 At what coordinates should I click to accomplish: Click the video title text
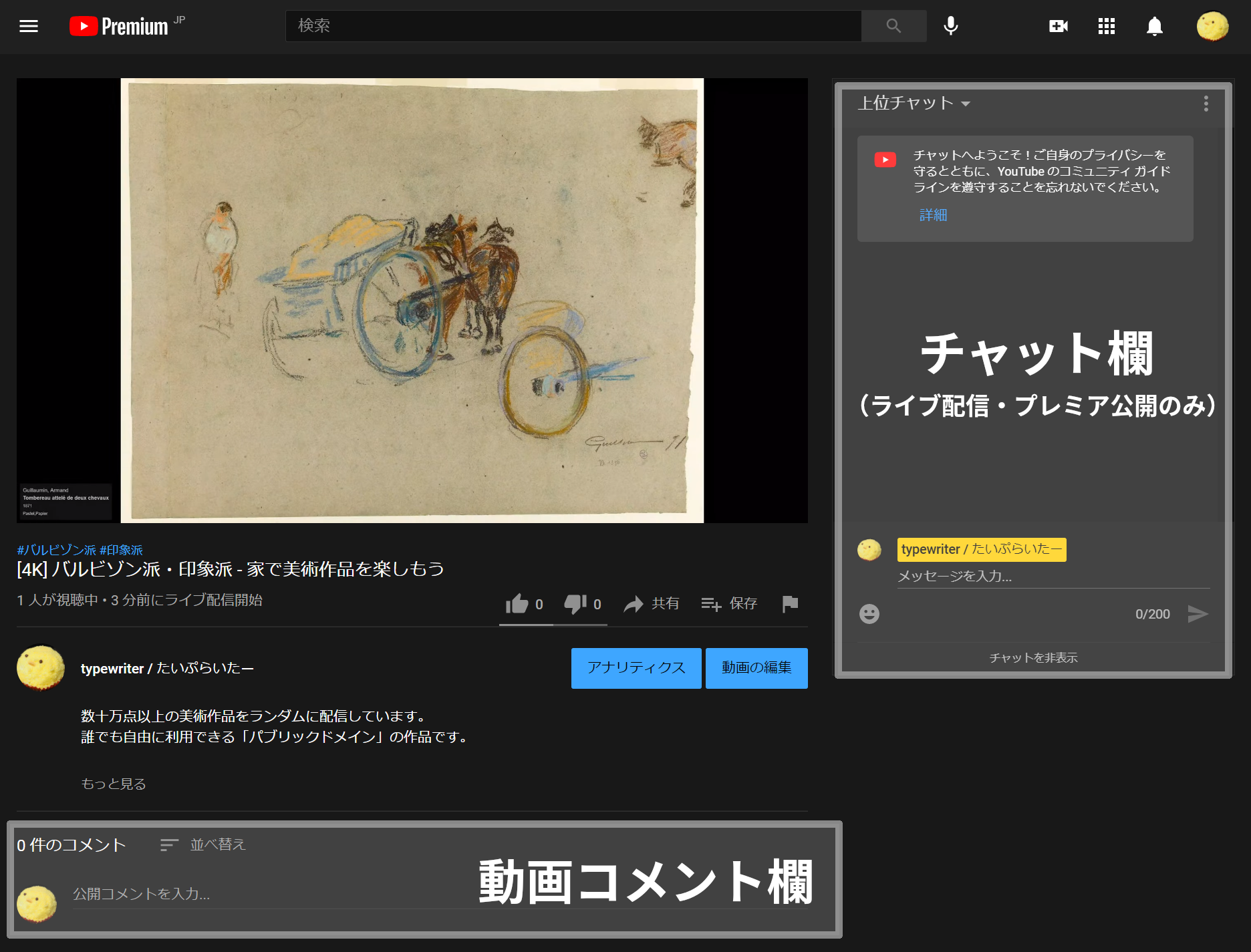pos(231,569)
